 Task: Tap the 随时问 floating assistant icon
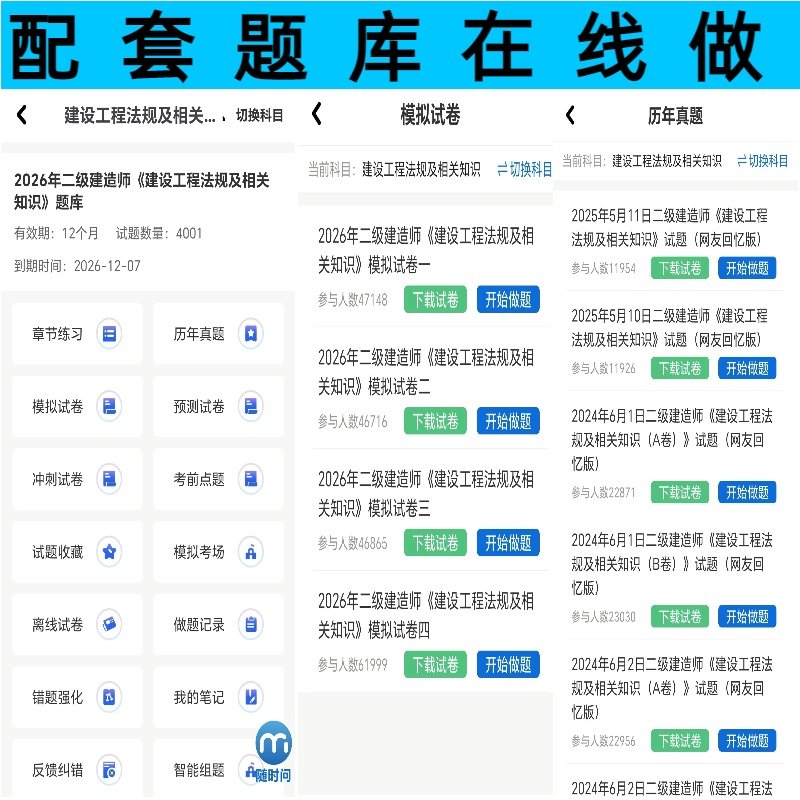tap(273, 752)
